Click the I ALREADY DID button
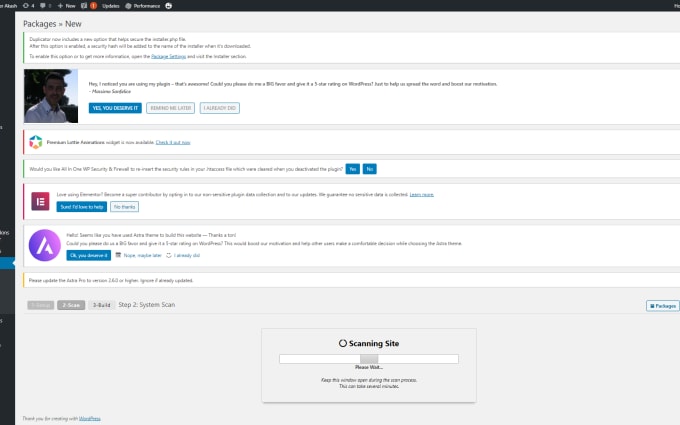This screenshot has width=680, height=425. tap(219, 108)
